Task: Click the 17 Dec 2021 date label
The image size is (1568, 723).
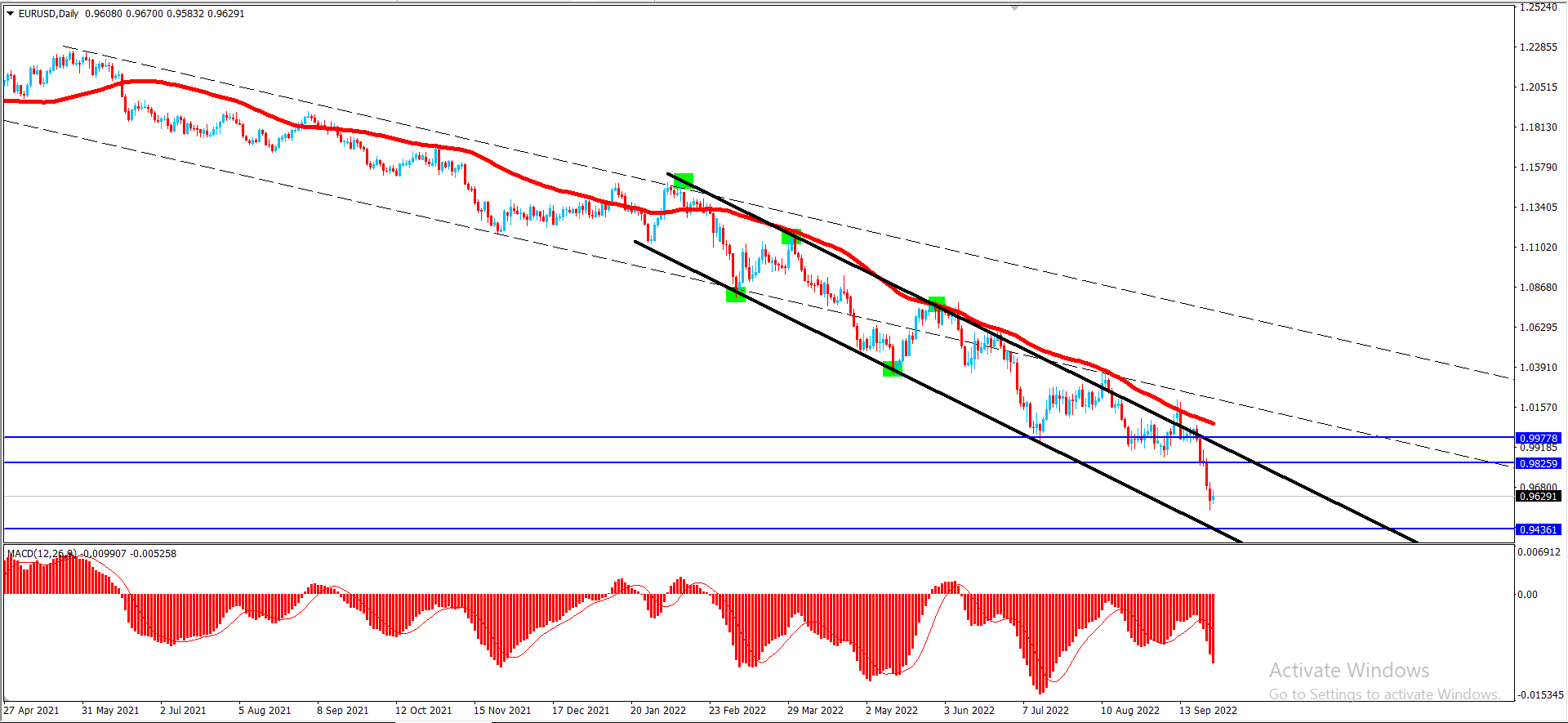Action: (581, 710)
